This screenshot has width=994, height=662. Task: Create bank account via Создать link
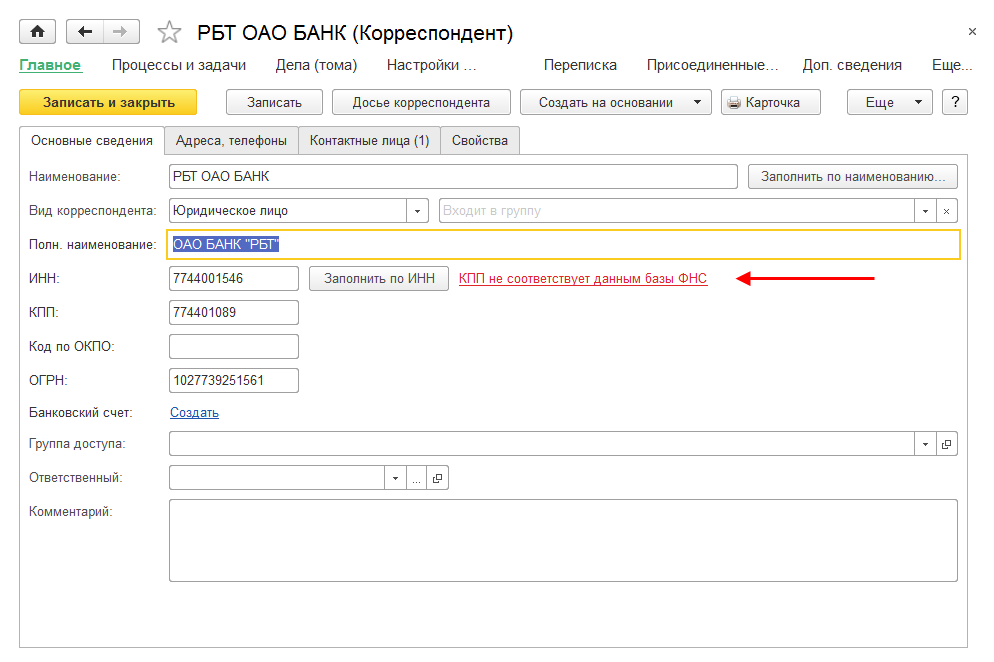click(x=195, y=412)
